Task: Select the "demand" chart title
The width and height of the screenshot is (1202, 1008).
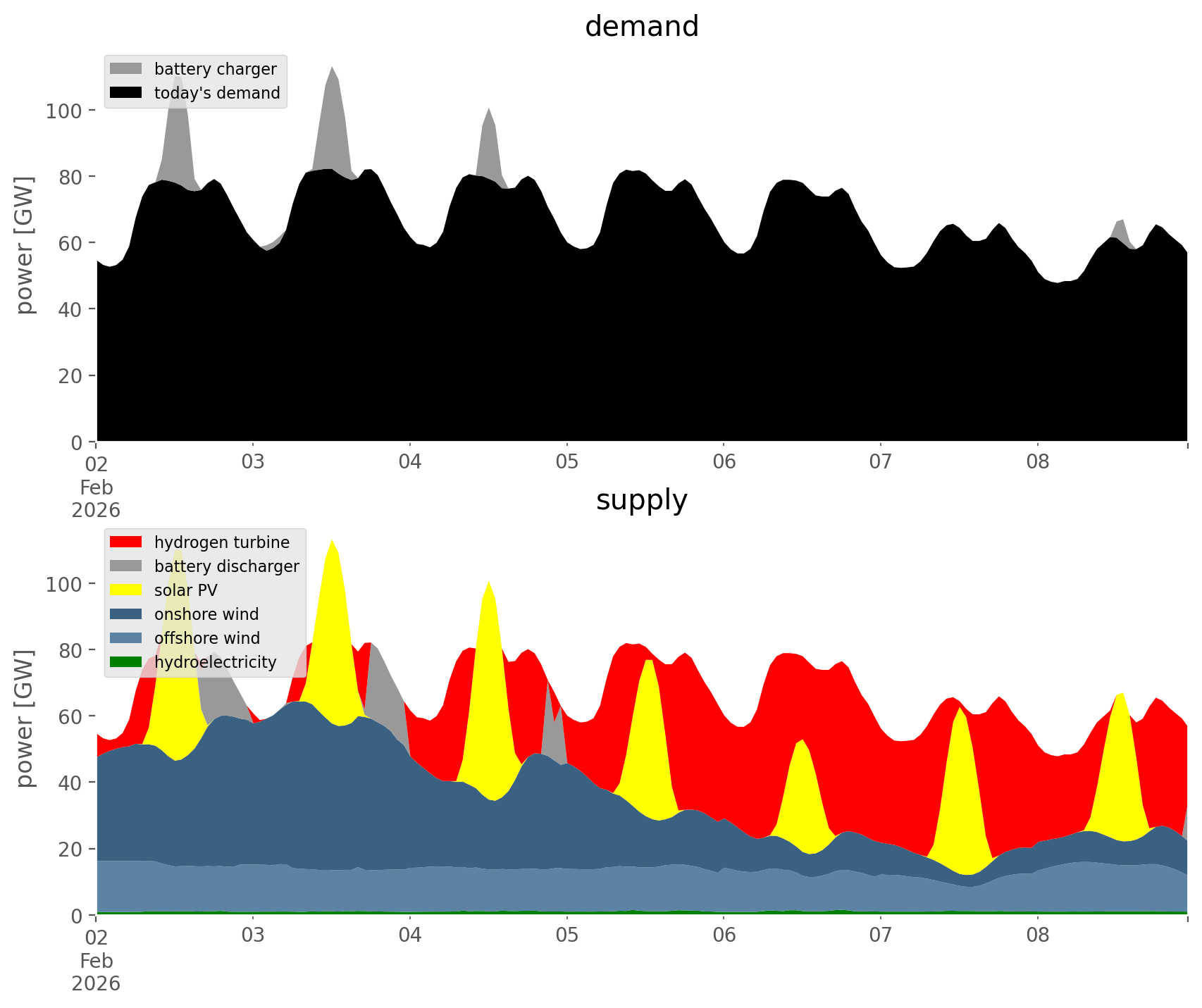Action: click(641, 27)
